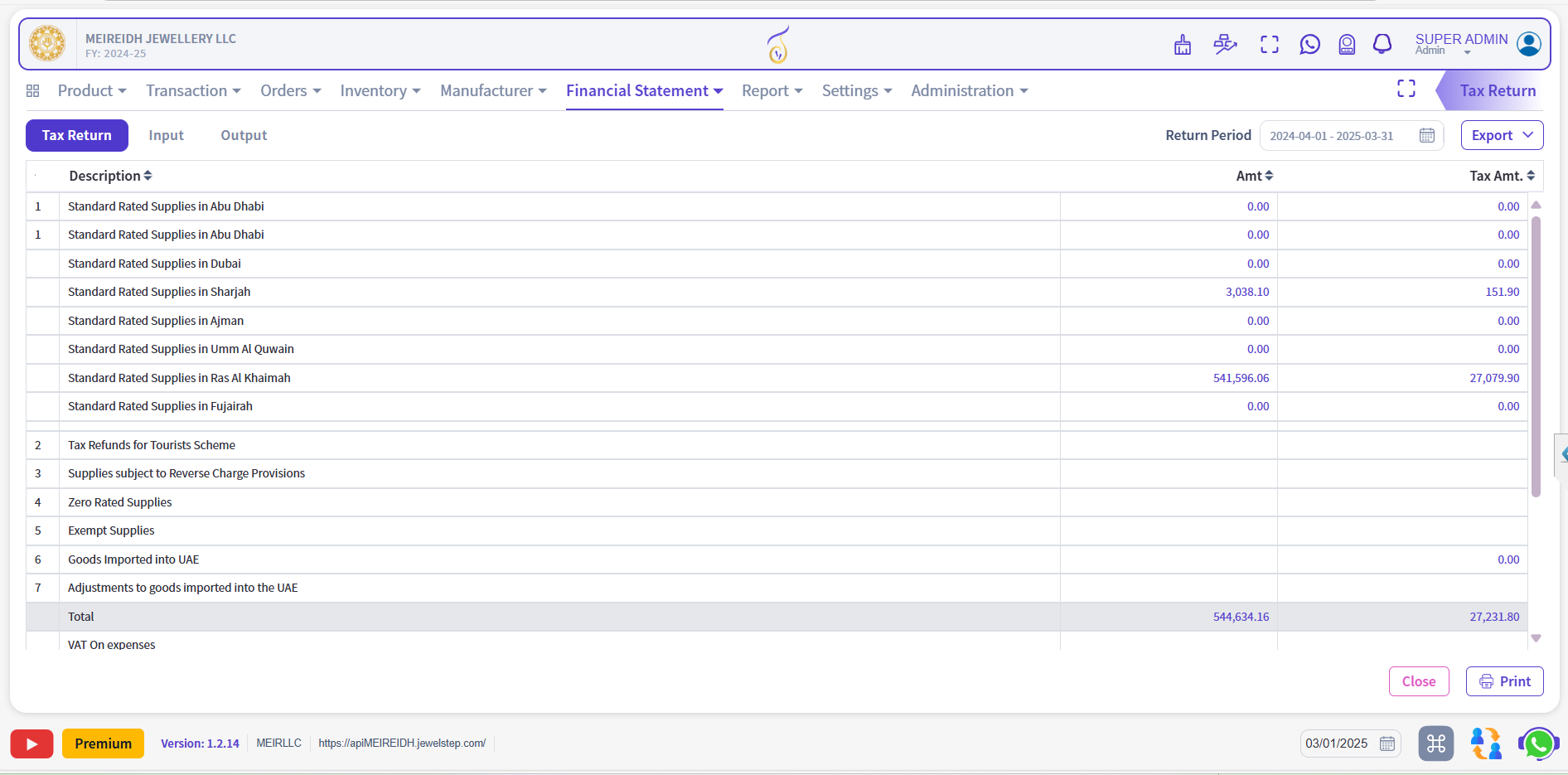This screenshot has height=775, width=1568.
Task: Click 'Adjustments to goods imported into the UAE'
Action: pos(183,588)
